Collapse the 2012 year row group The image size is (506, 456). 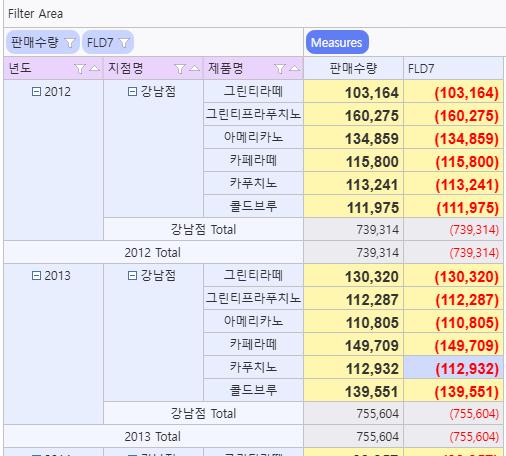tap(36, 91)
